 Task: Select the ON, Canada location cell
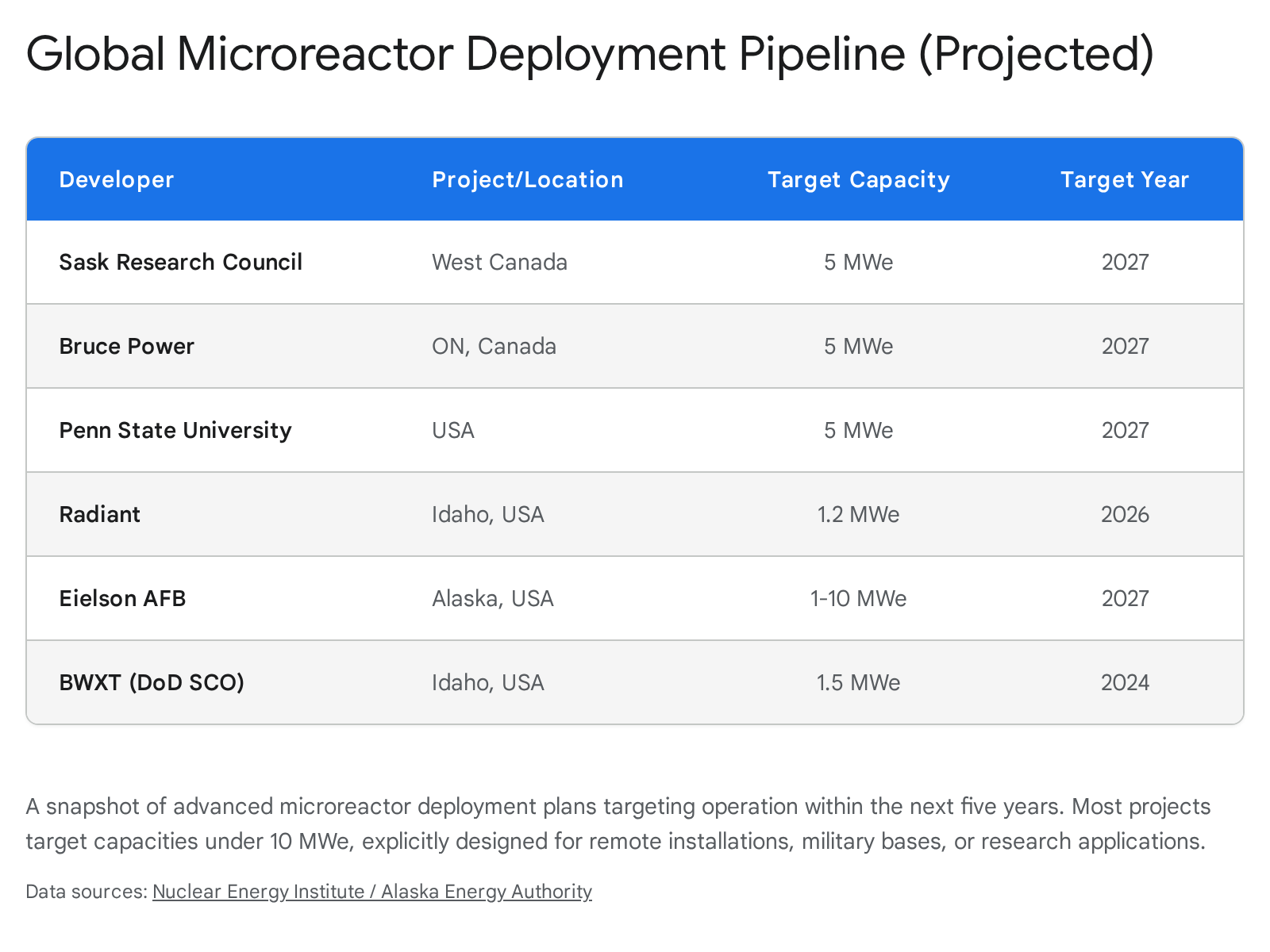click(x=494, y=346)
